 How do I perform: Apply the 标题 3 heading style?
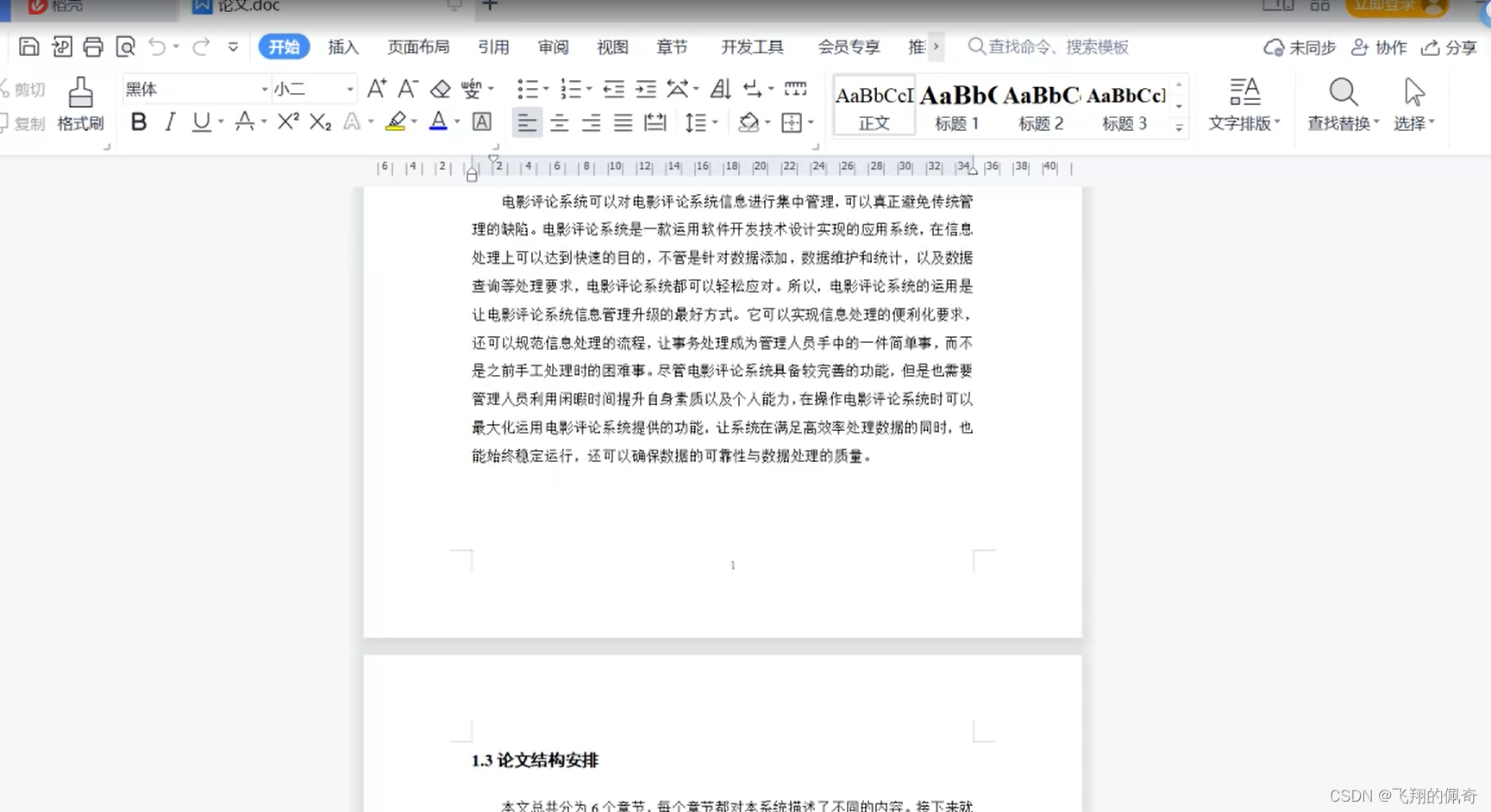click(1125, 106)
